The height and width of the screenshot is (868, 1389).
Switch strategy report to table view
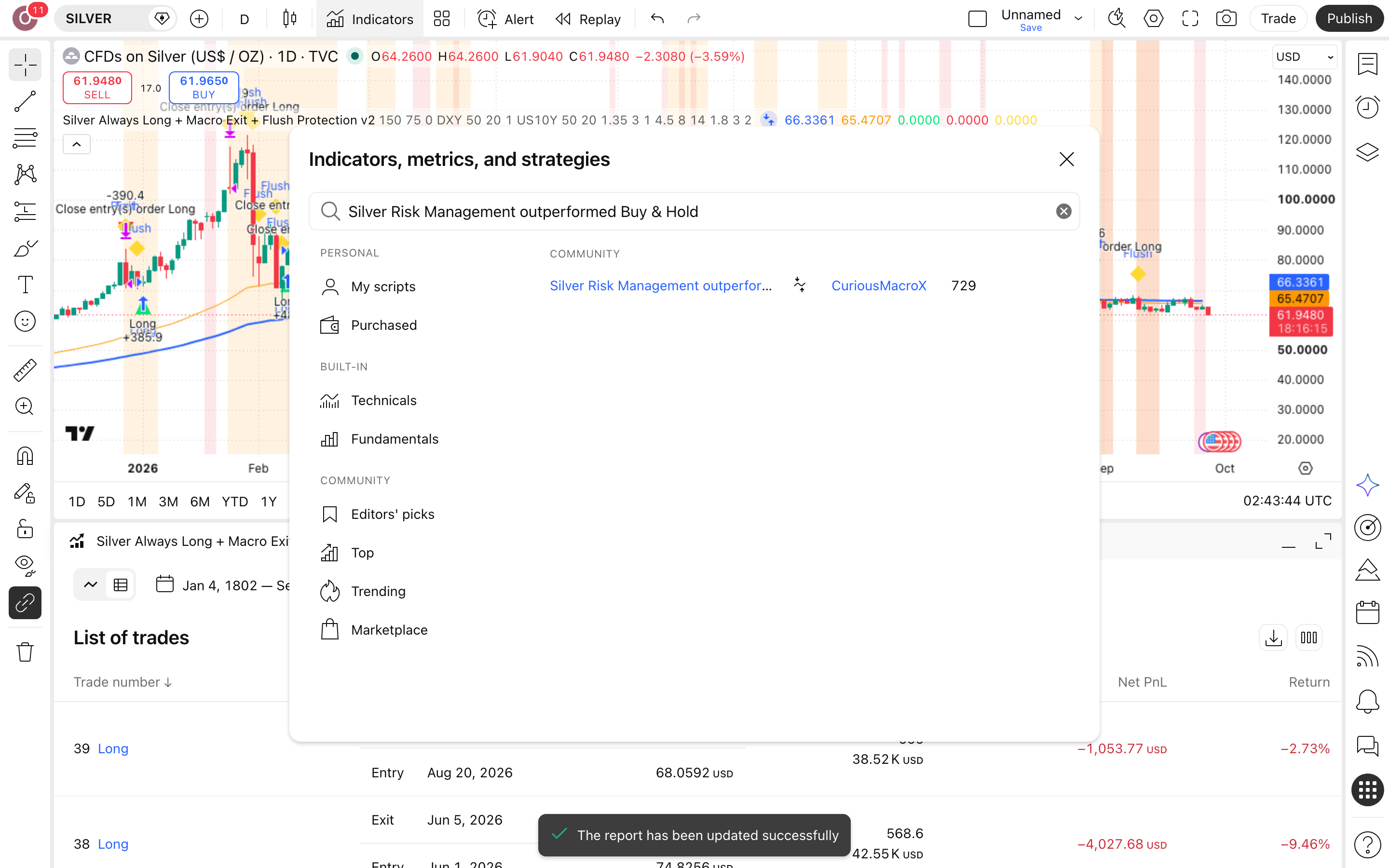[x=121, y=585]
